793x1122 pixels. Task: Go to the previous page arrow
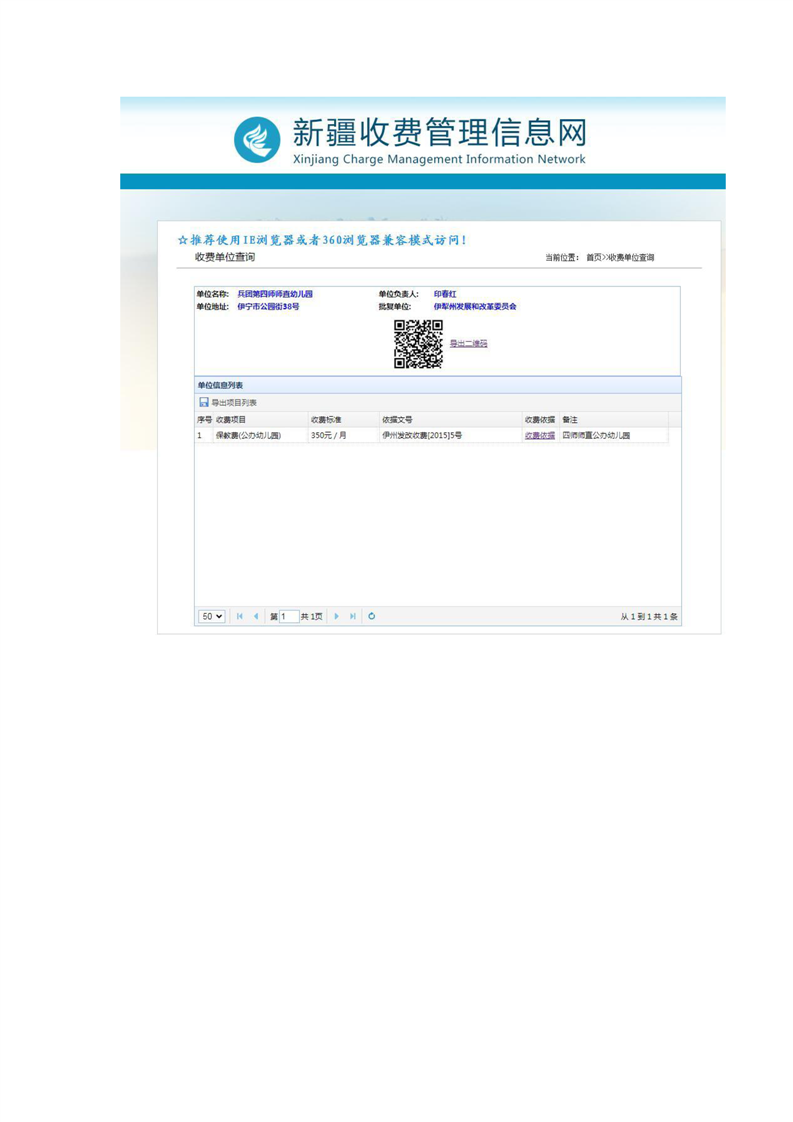(256, 616)
